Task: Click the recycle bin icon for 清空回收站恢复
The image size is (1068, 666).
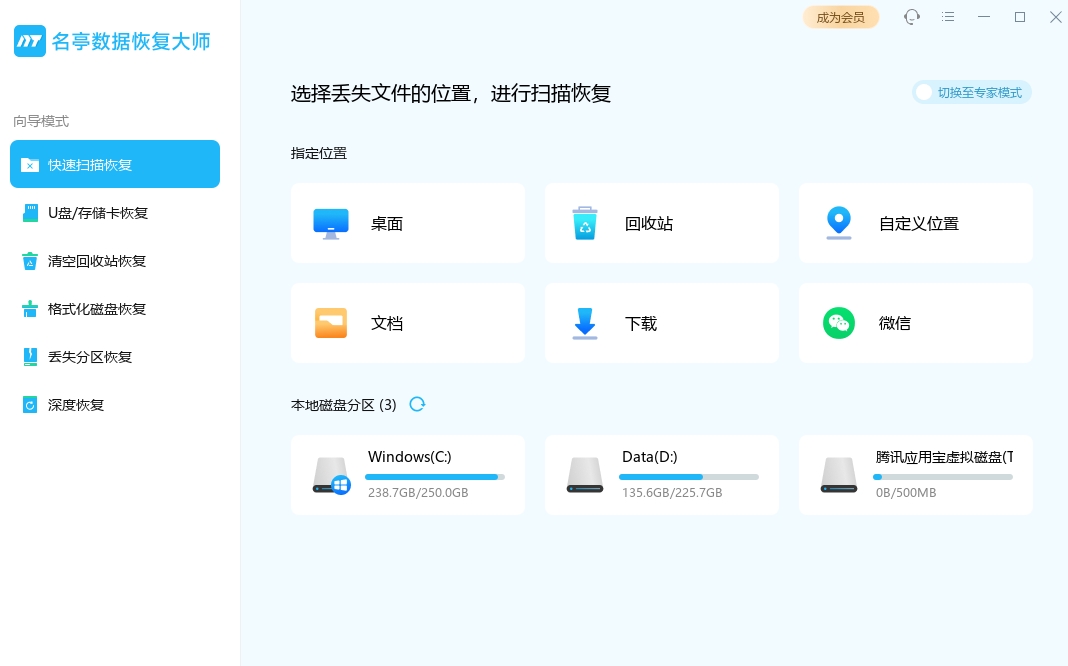Action: [30, 261]
